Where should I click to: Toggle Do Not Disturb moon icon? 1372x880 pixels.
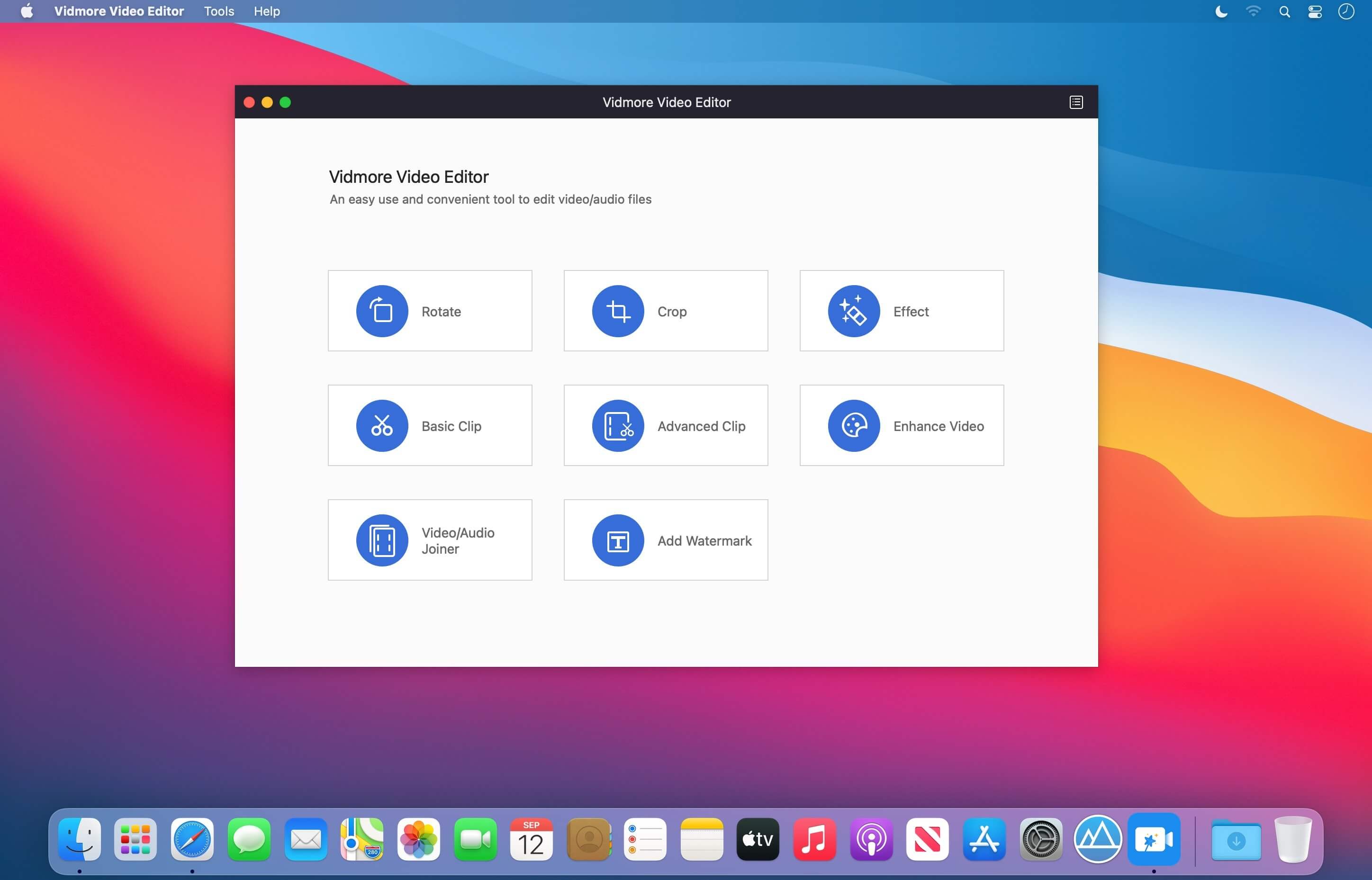1221,11
